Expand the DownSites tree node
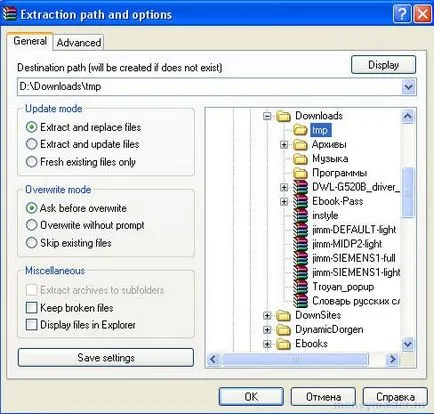The height and width of the screenshot is (414, 434). click(x=267, y=315)
